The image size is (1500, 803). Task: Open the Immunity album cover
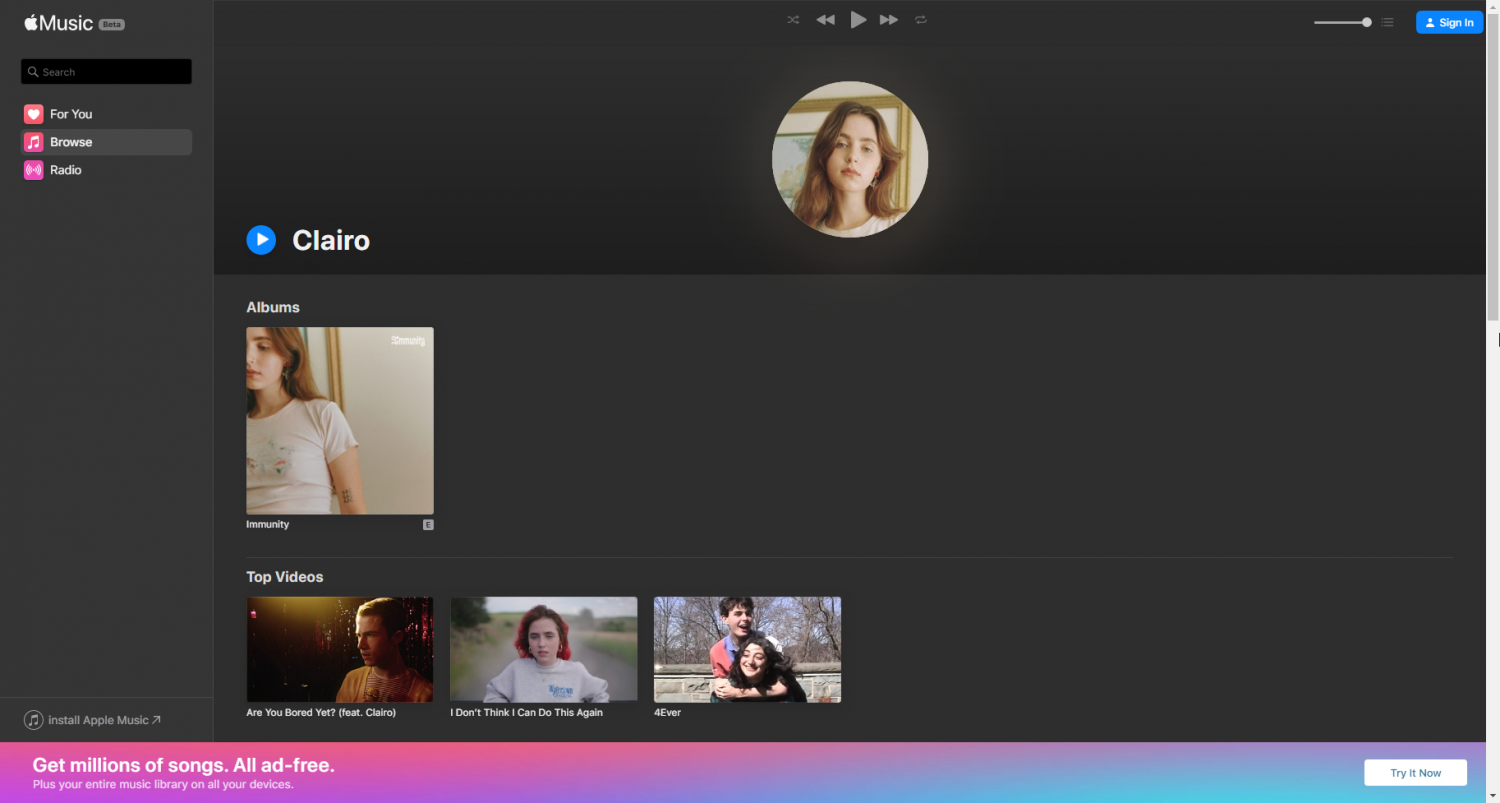pos(340,421)
